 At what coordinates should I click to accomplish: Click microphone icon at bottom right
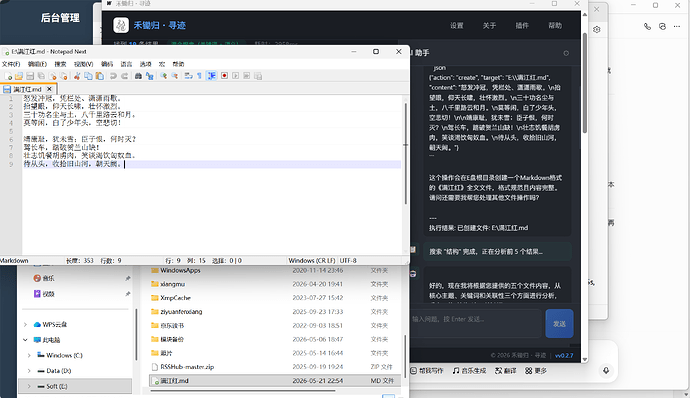[x=606, y=371]
